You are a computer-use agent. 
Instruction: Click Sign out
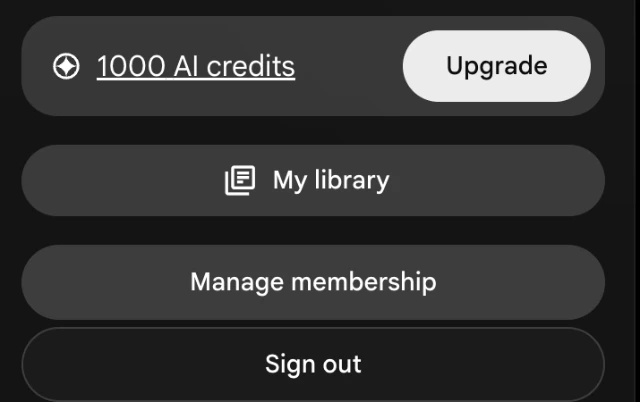(x=313, y=364)
